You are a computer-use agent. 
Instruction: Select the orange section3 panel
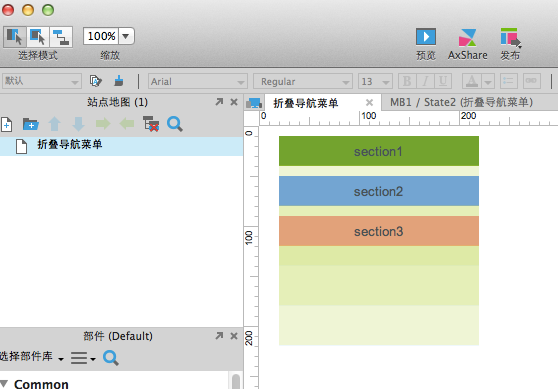[x=379, y=231]
